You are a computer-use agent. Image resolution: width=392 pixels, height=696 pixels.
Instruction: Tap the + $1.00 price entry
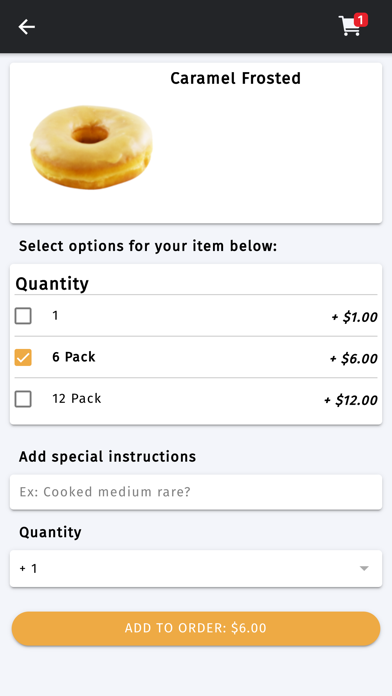point(354,317)
